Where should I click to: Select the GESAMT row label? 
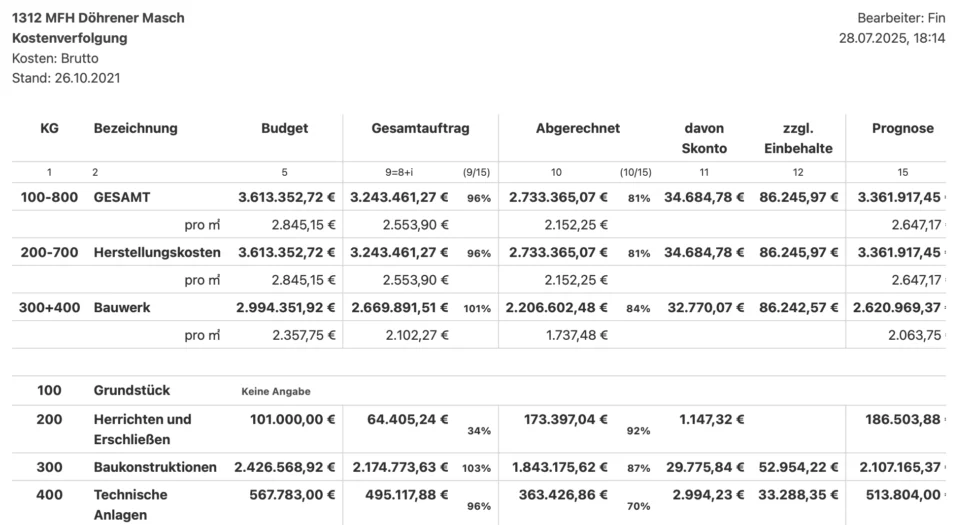[122, 198]
